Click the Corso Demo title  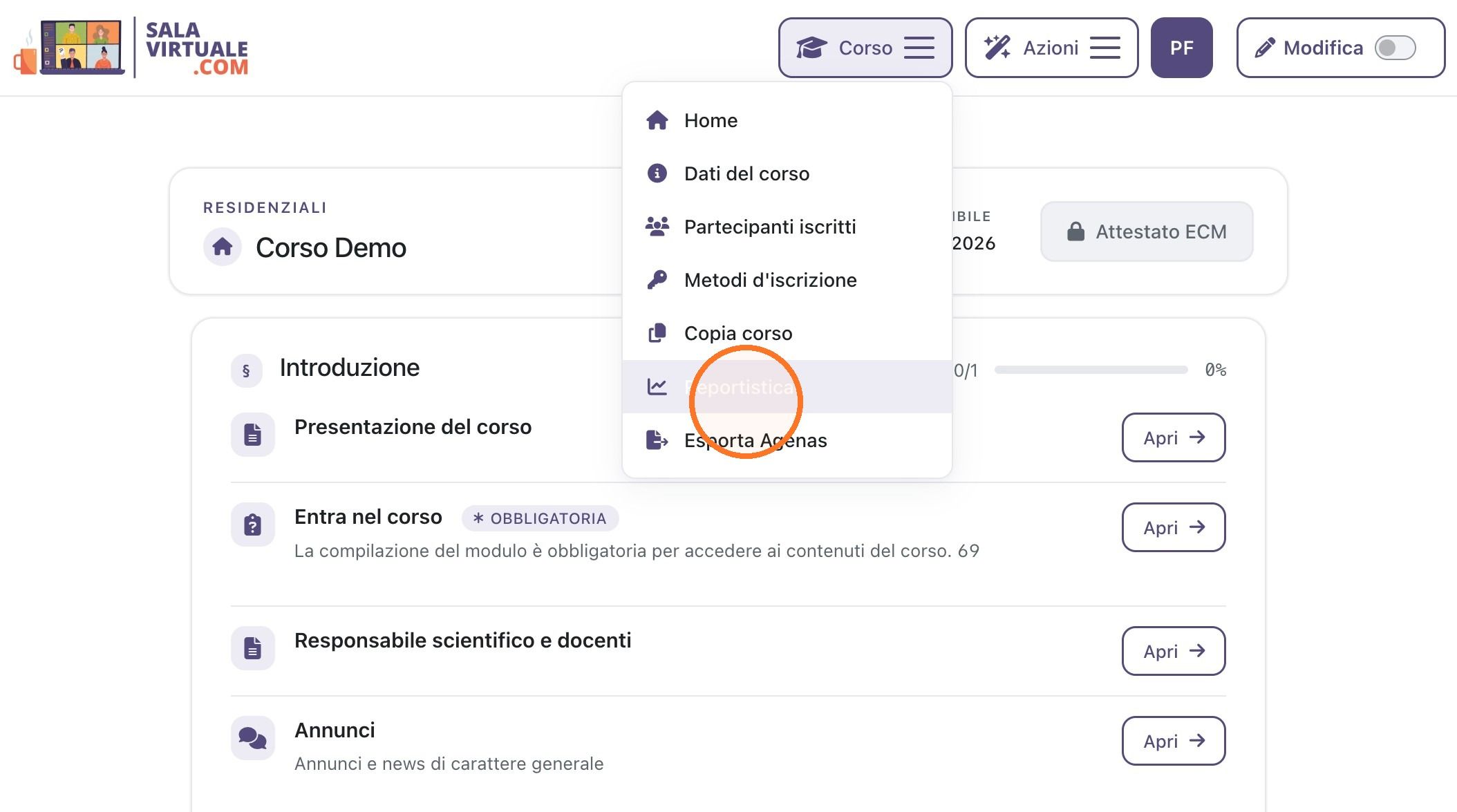[x=331, y=247]
